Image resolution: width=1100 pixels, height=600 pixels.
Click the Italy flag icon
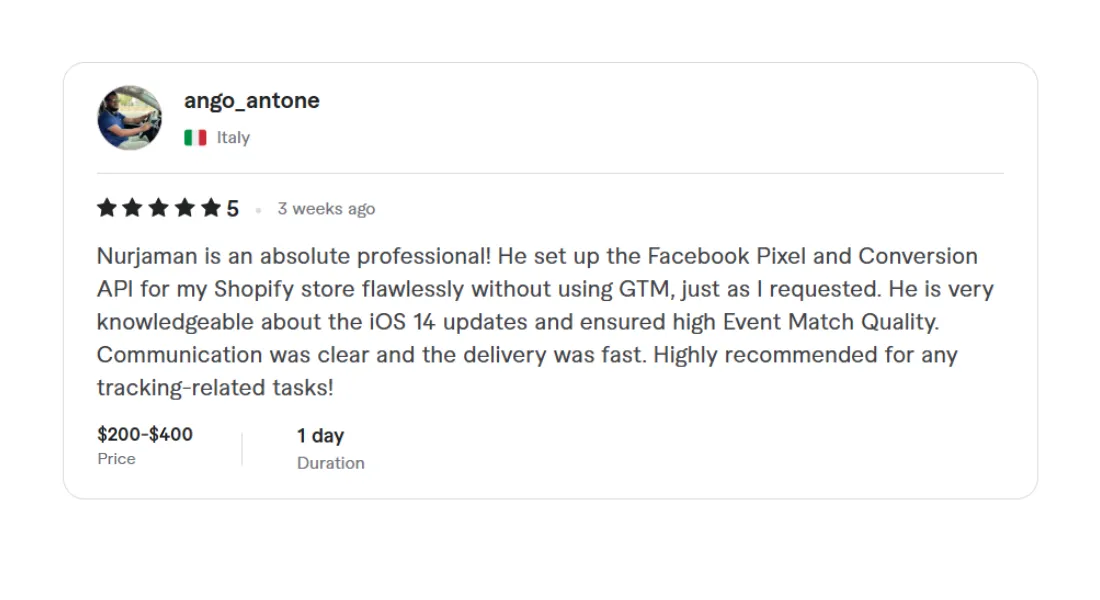(x=195, y=138)
